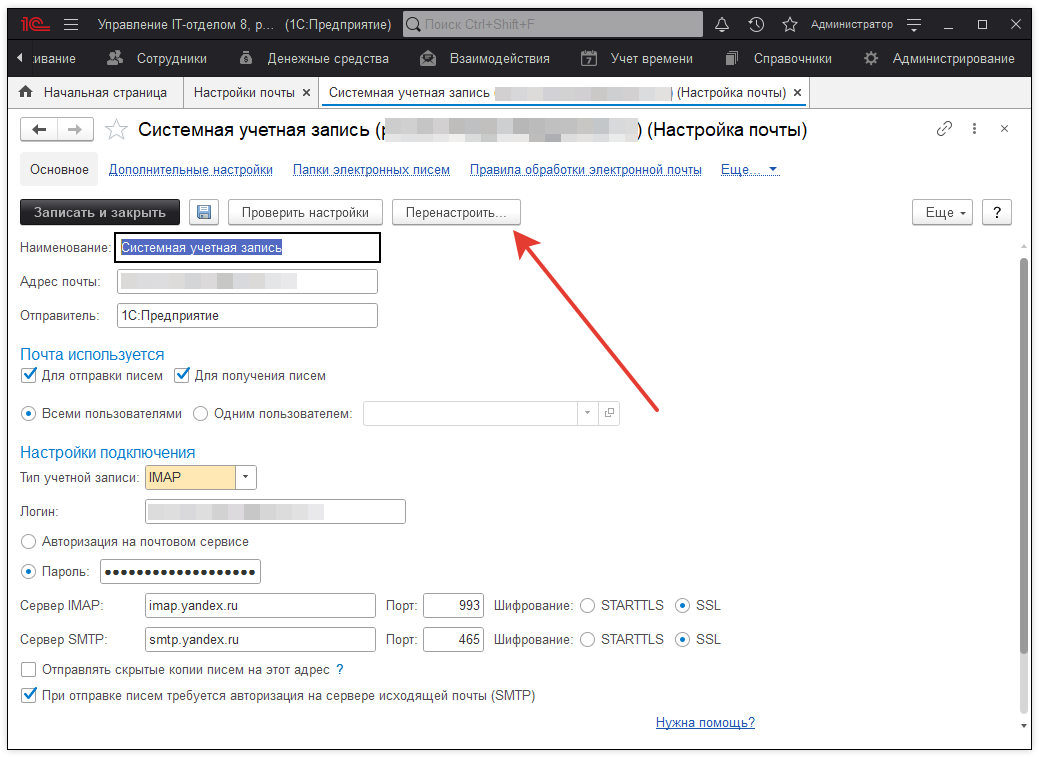Switch to 'Настройки почты' tab
1039x757 pixels.
(243, 93)
